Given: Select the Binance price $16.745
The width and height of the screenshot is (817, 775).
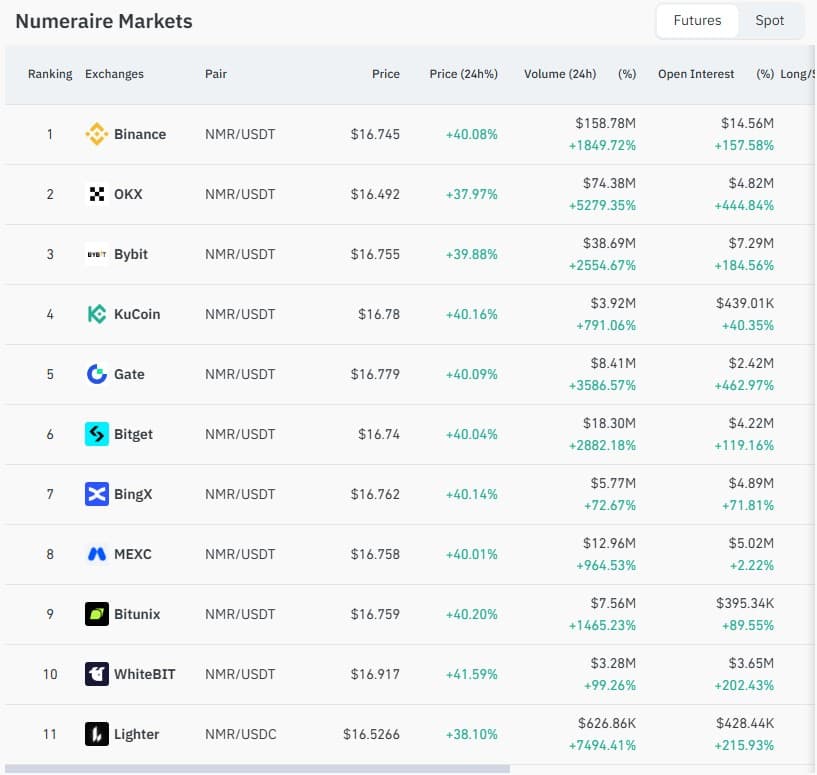Looking at the screenshot, I should (x=375, y=134).
